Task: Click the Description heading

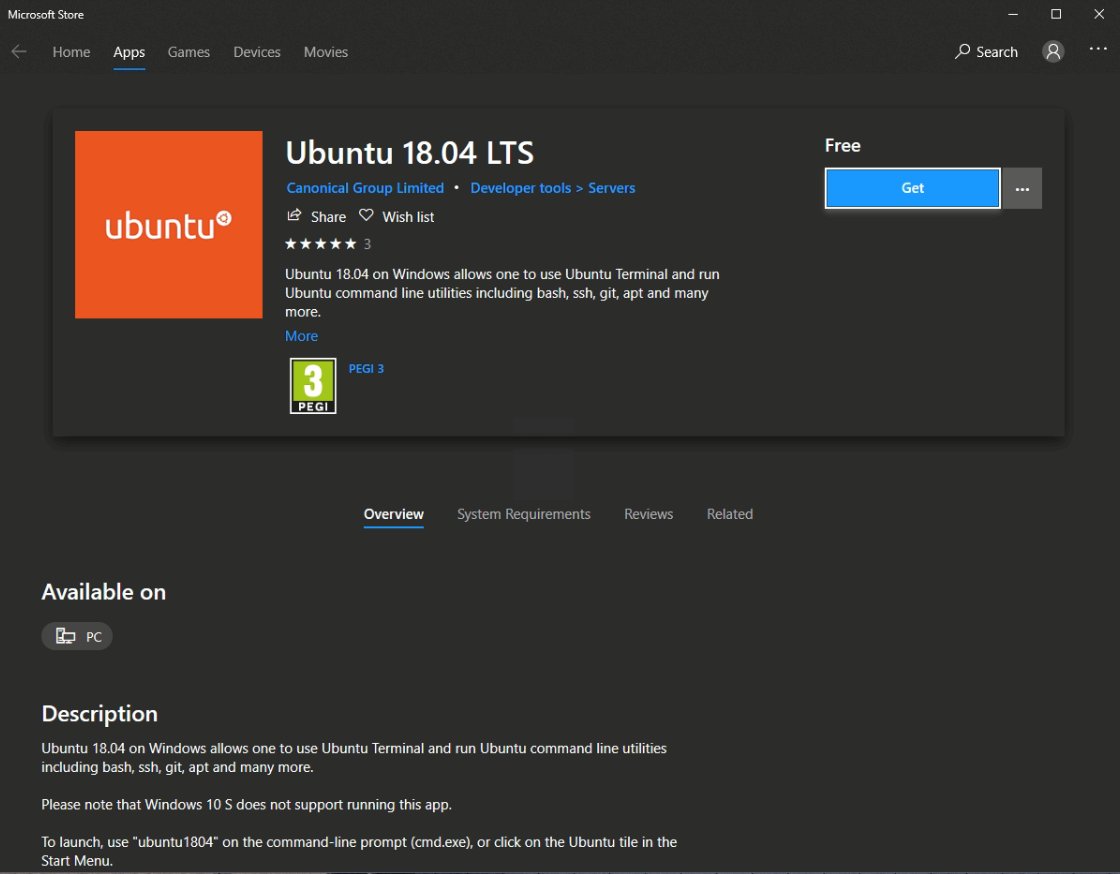Action: 99,713
